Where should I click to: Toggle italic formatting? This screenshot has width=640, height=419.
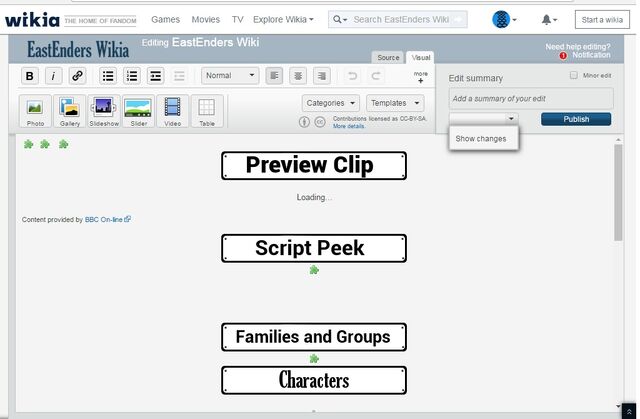[x=53, y=76]
